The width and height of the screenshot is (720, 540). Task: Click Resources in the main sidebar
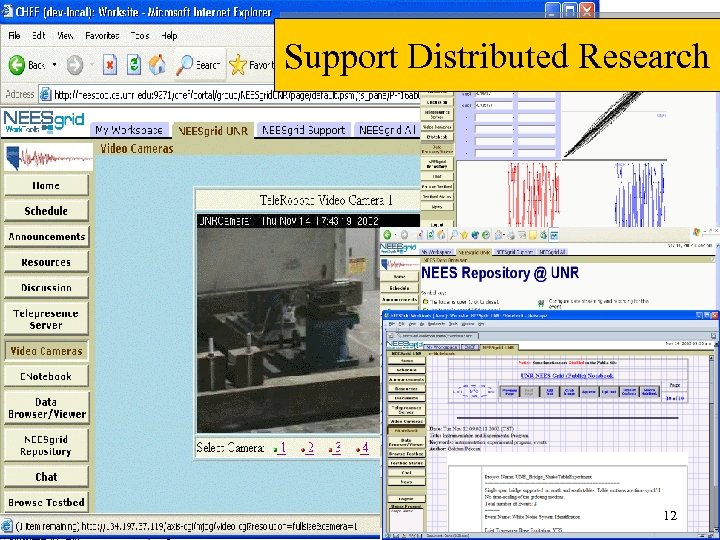click(46, 262)
